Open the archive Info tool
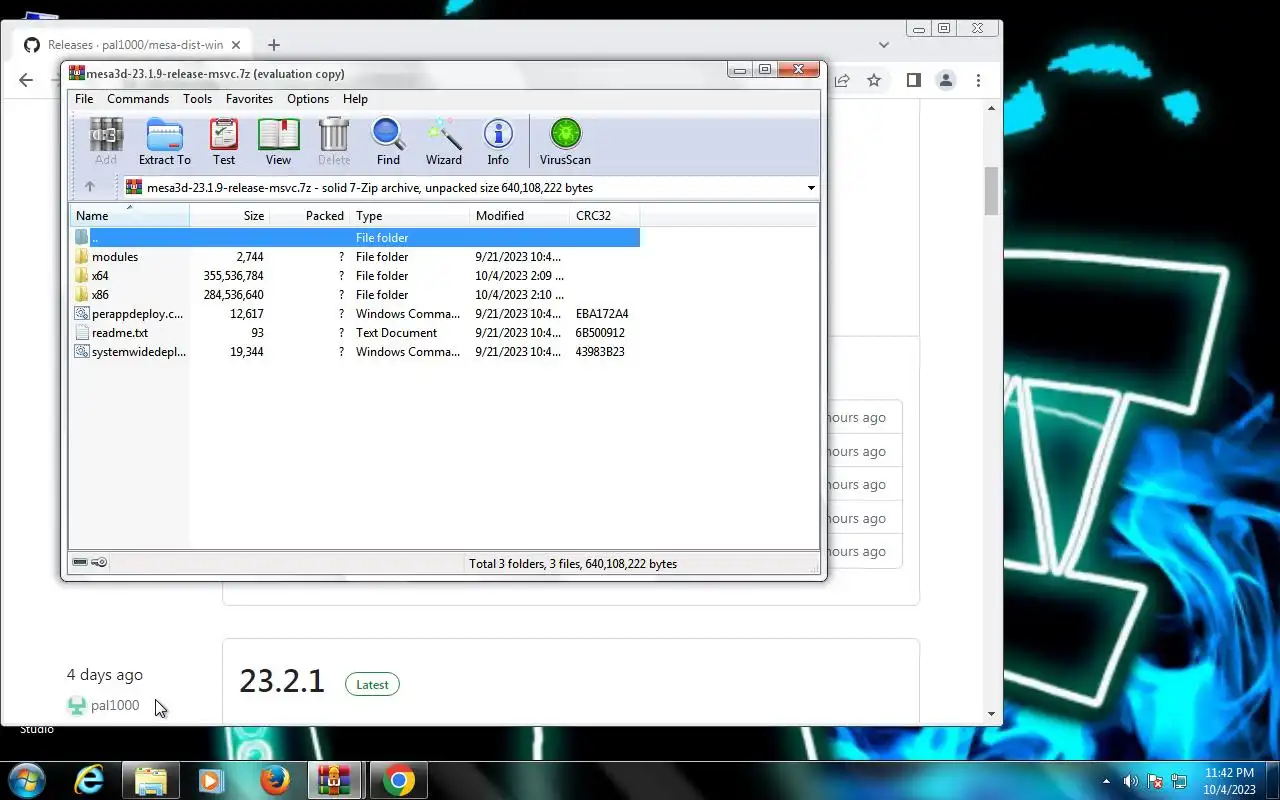The height and width of the screenshot is (800, 1280). coord(498,141)
